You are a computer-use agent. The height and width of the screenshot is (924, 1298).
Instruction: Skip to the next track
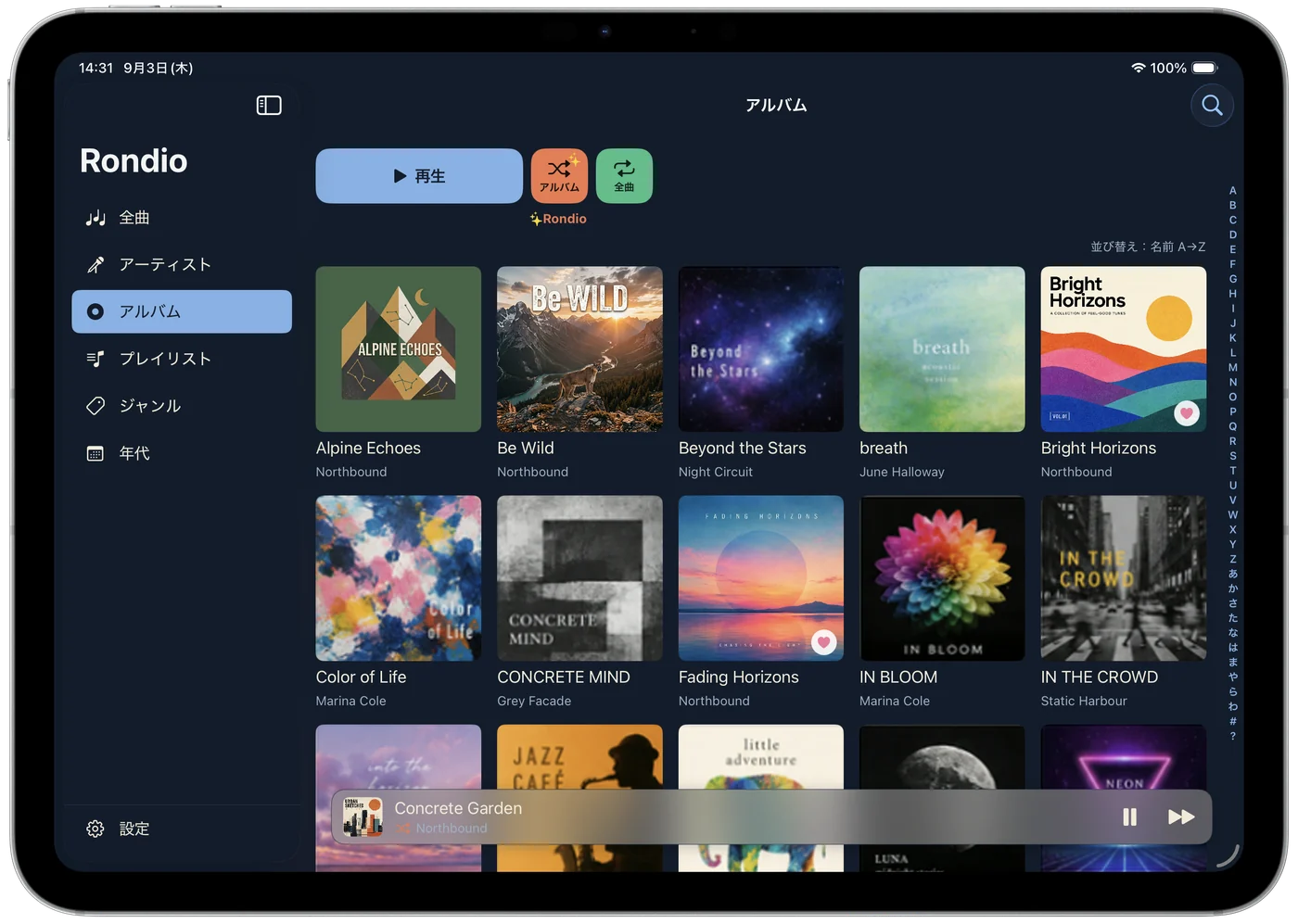1181,816
